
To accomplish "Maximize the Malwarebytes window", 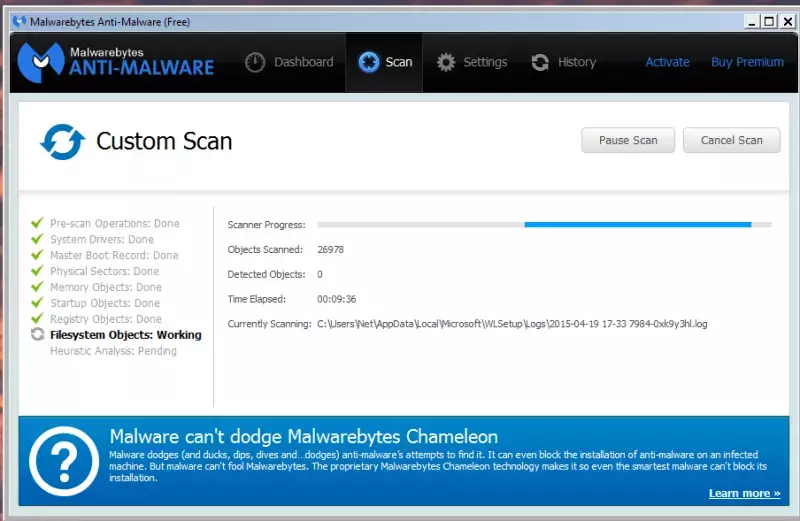I will coord(769,21).
